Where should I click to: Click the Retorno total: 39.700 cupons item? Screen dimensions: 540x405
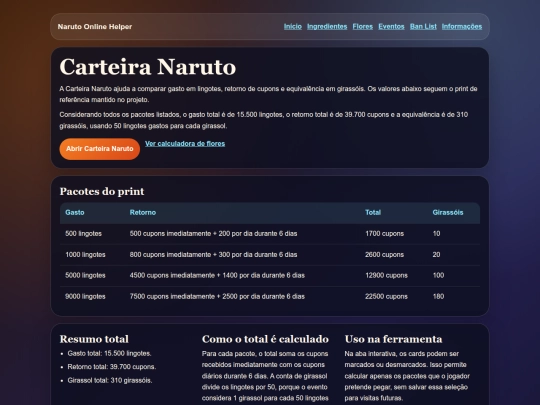tap(112, 367)
